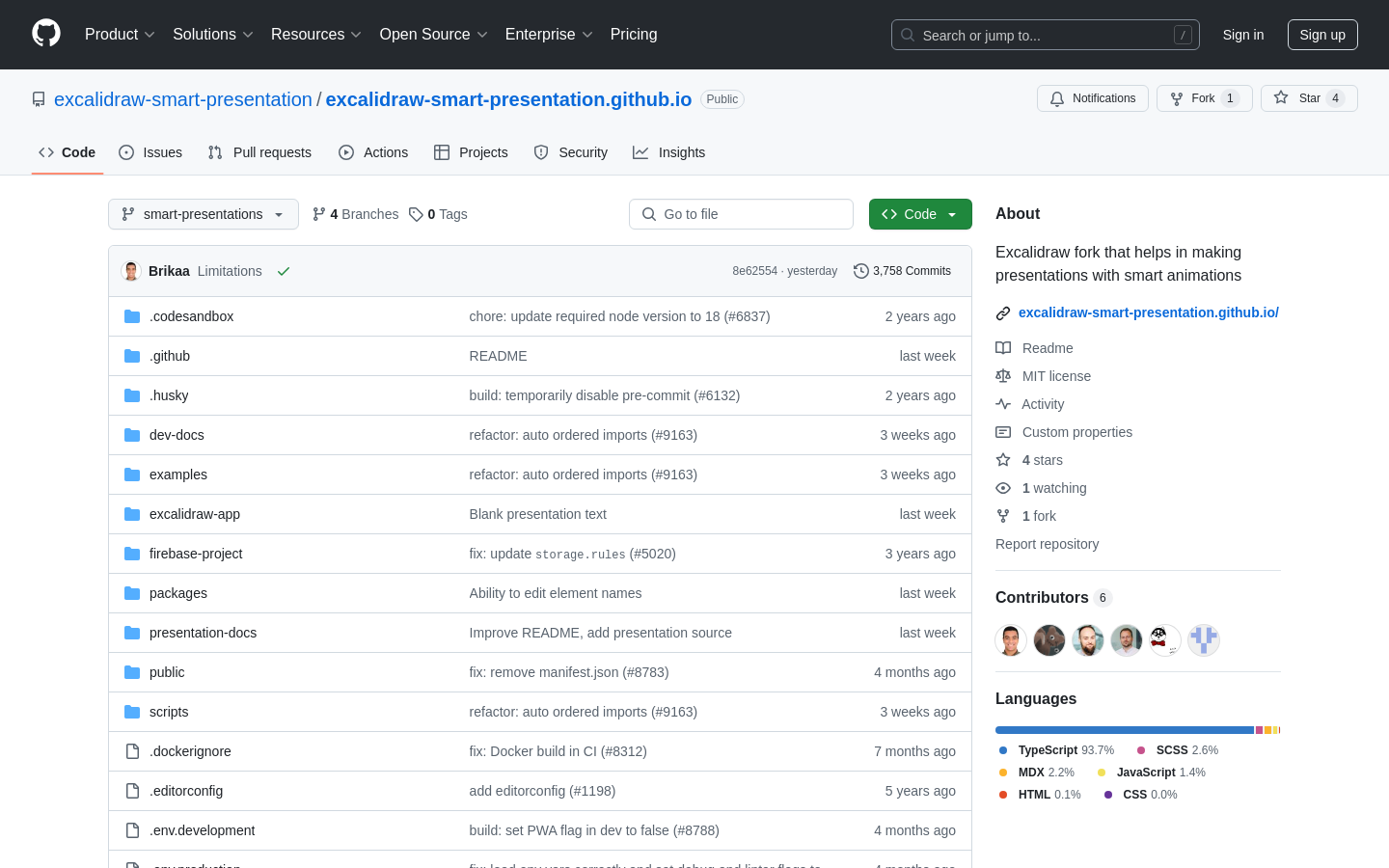Open the 'Limitations' commit message

coord(230,271)
